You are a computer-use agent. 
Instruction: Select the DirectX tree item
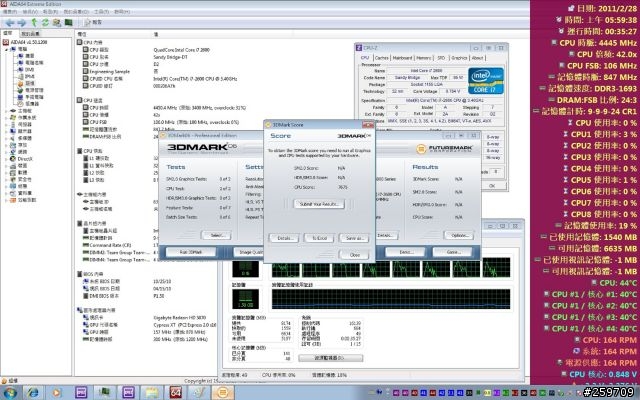[21, 159]
